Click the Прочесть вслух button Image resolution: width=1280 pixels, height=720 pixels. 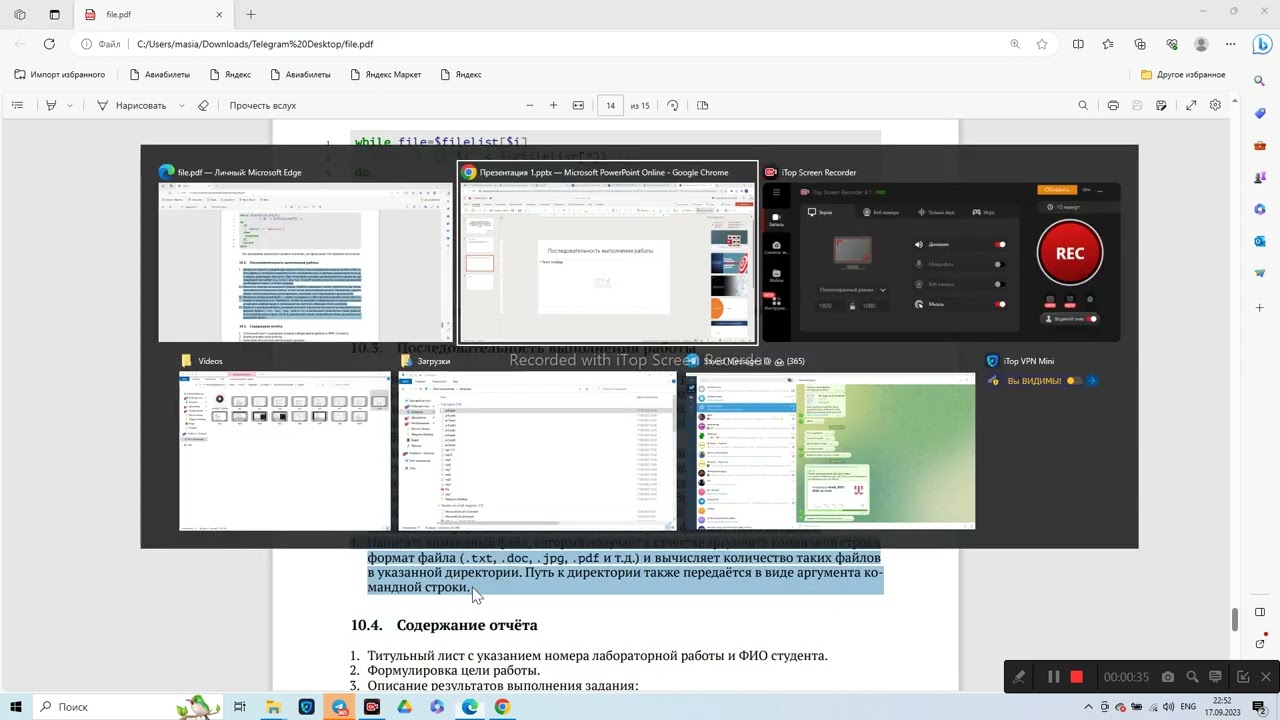point(262,105)
